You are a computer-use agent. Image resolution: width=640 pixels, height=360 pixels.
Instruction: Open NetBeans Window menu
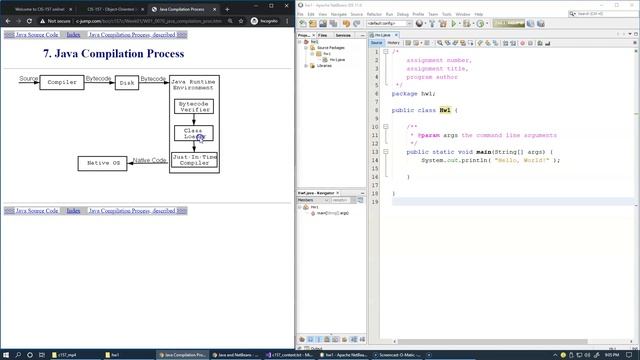(x=463, y=14)
